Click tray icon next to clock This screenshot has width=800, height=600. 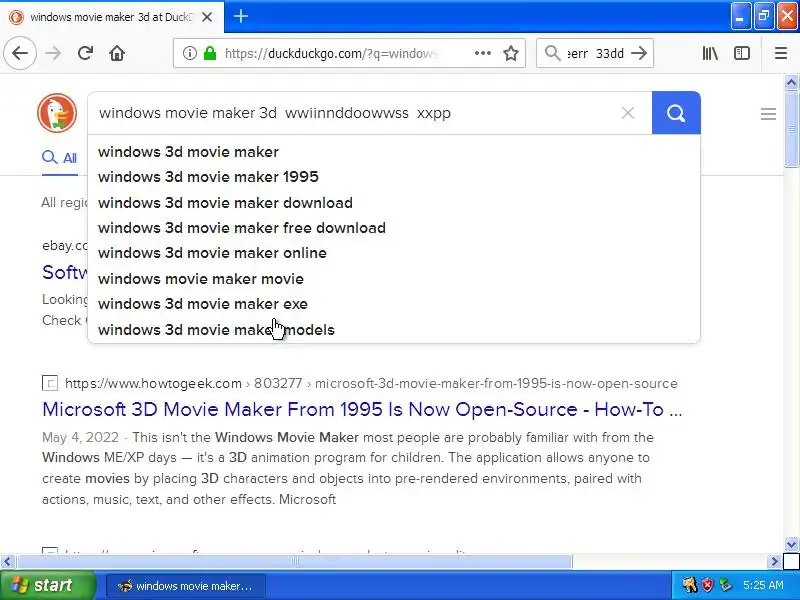coord(726,585)
